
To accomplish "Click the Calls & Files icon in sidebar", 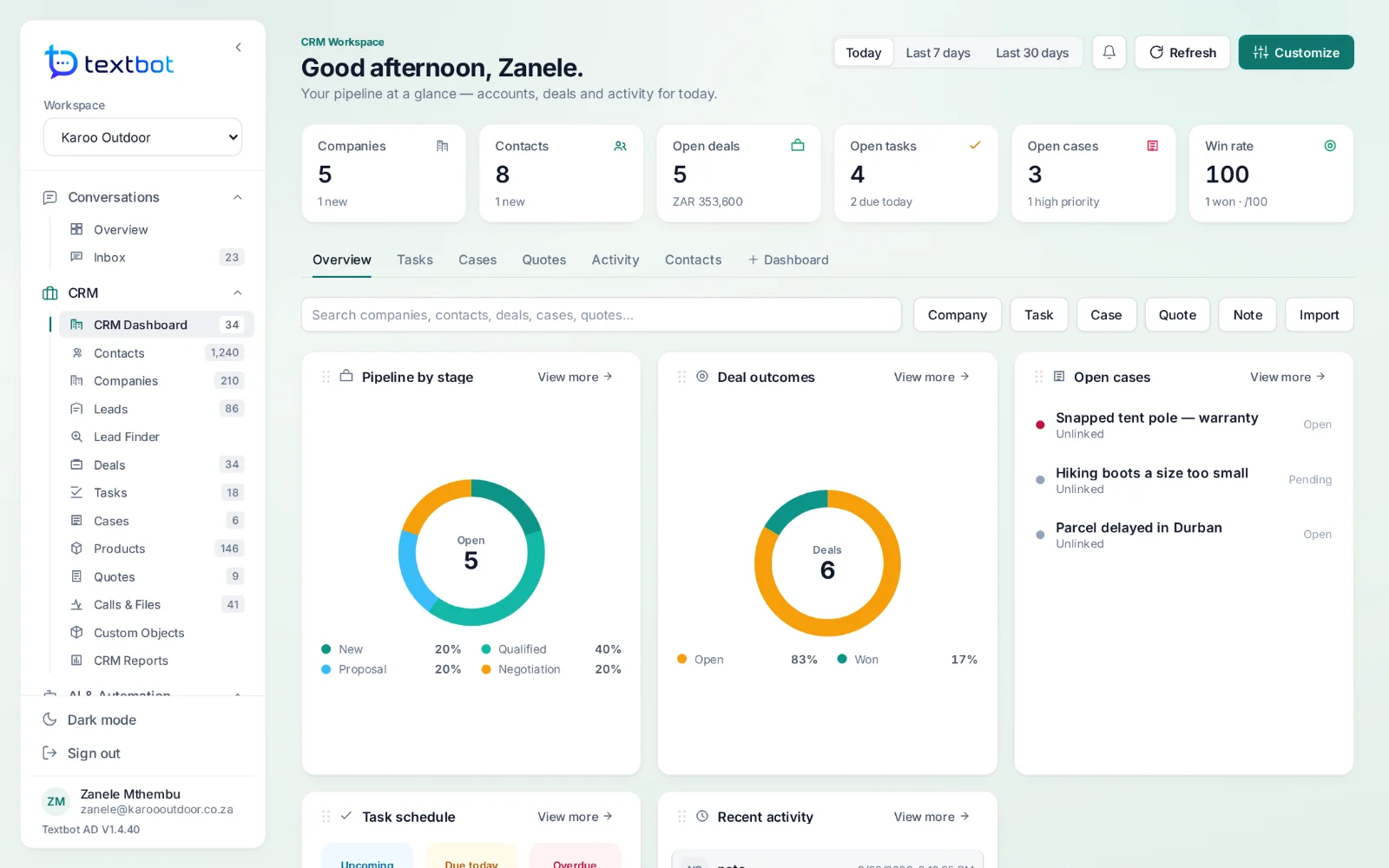I will tap(76, 605).
